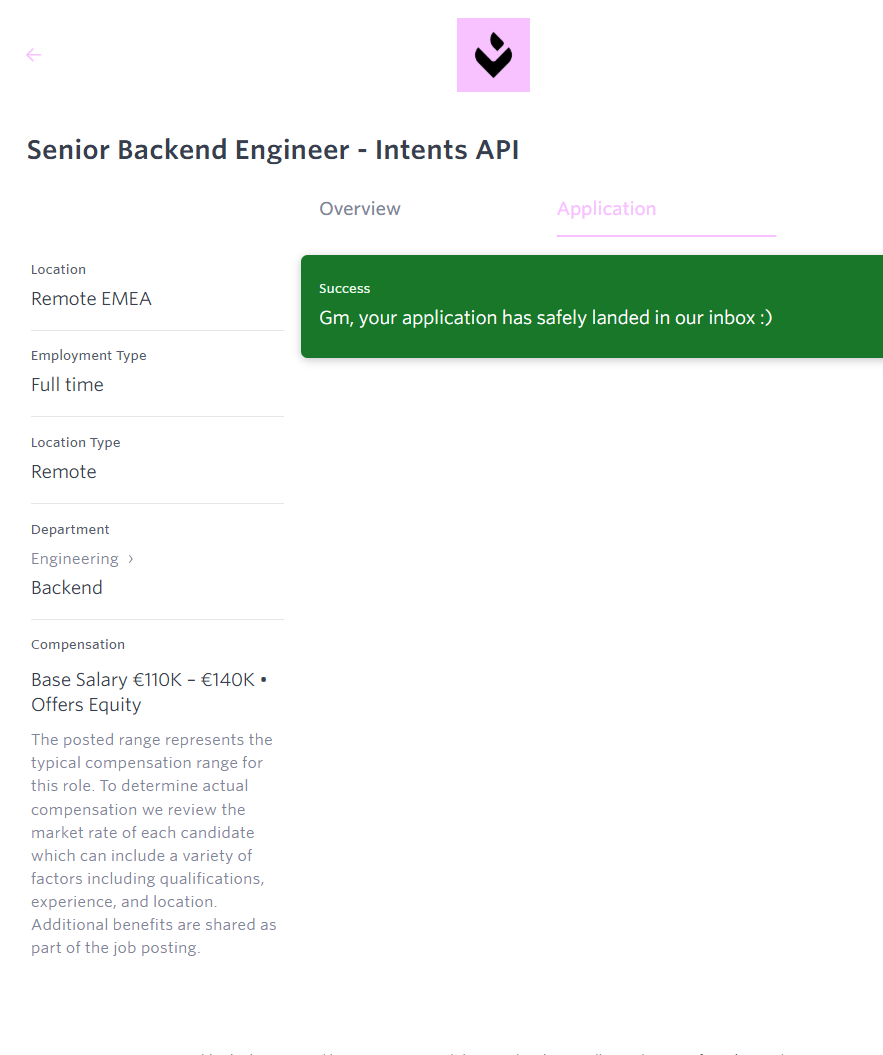Click the Senior Backend Engineer job title
Image resolution: width=883 pixels, height=1055 pixels.
point(273,150)
